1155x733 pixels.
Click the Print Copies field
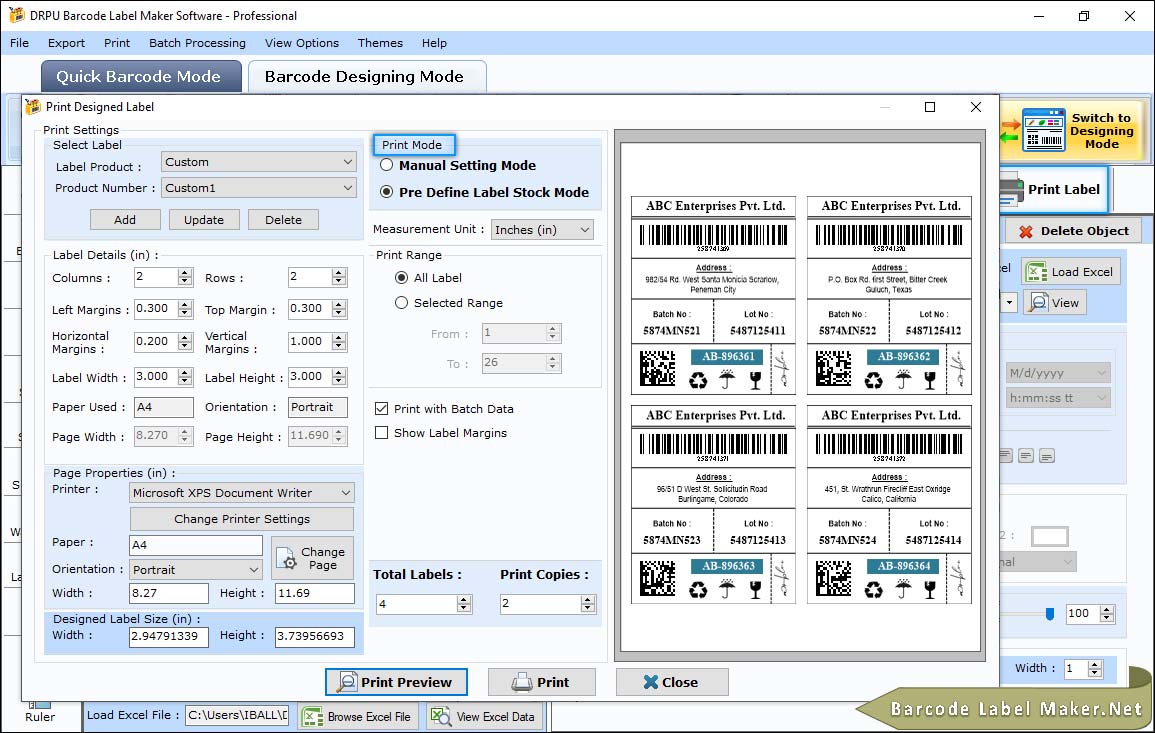(x=547, y=604)
